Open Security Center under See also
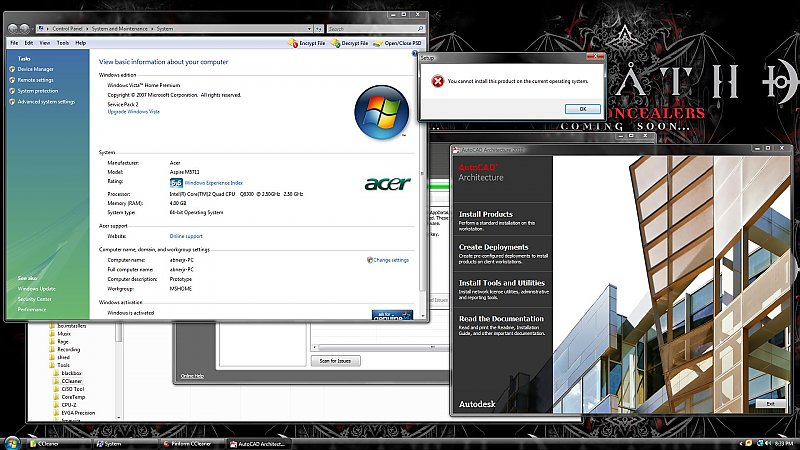Viewport: 800px width, 450px height. click(x=35, y=299)
